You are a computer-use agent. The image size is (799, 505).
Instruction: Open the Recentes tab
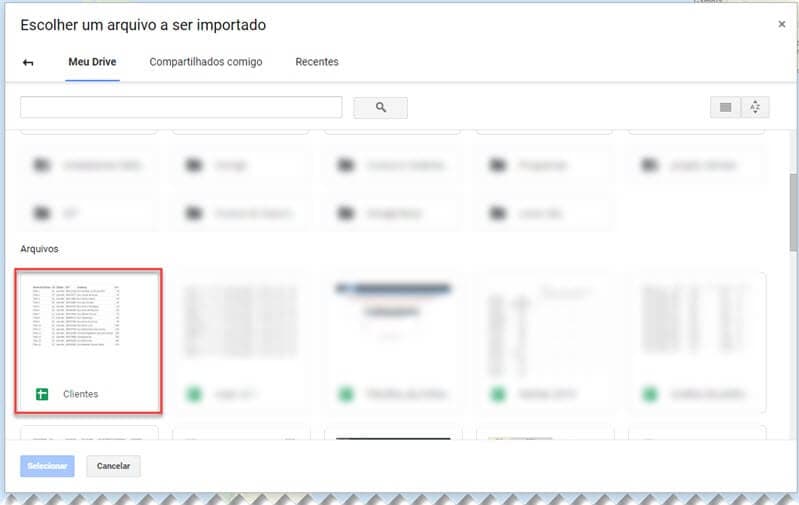317,62
